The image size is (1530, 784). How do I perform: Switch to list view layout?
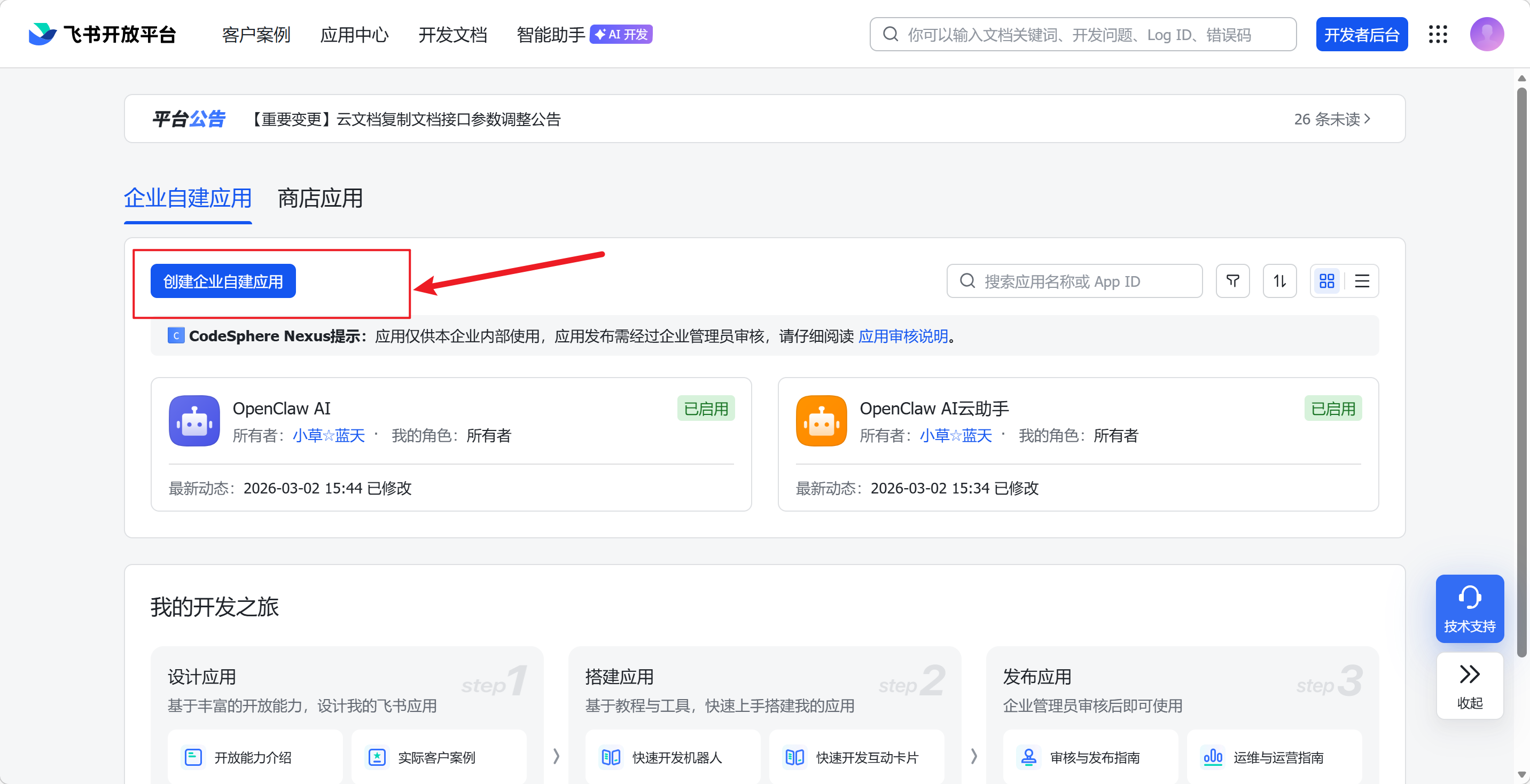(1362, 281)
